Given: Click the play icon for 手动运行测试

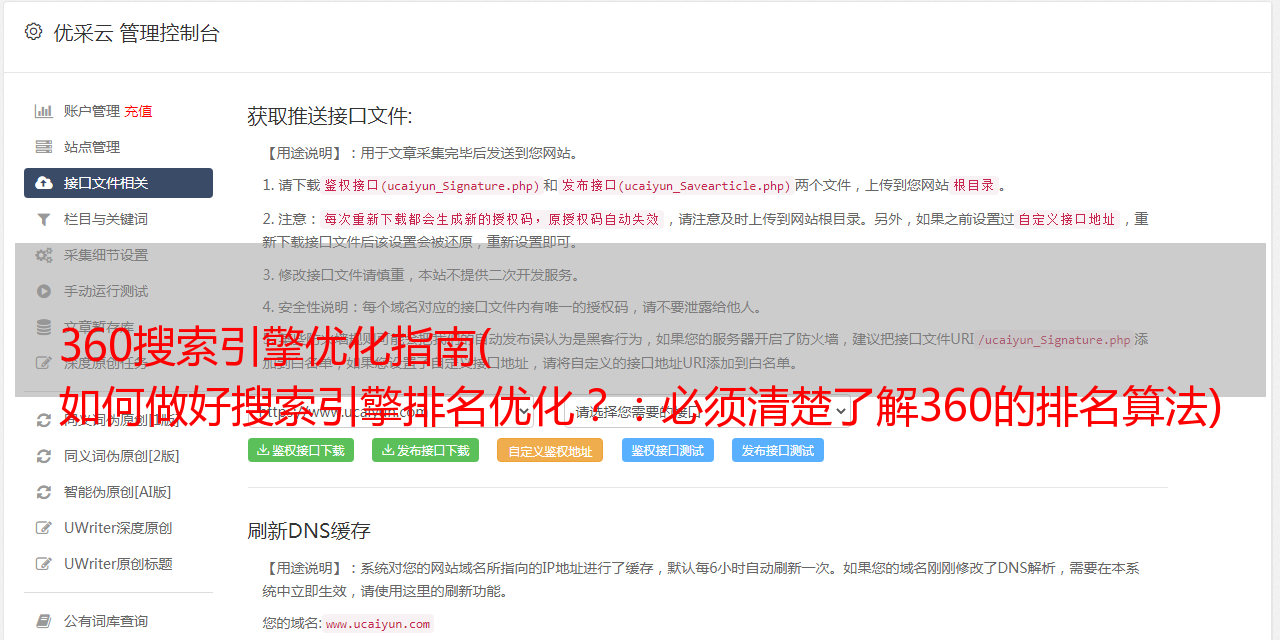Looking at the screenshot, I should click(44, 291).
